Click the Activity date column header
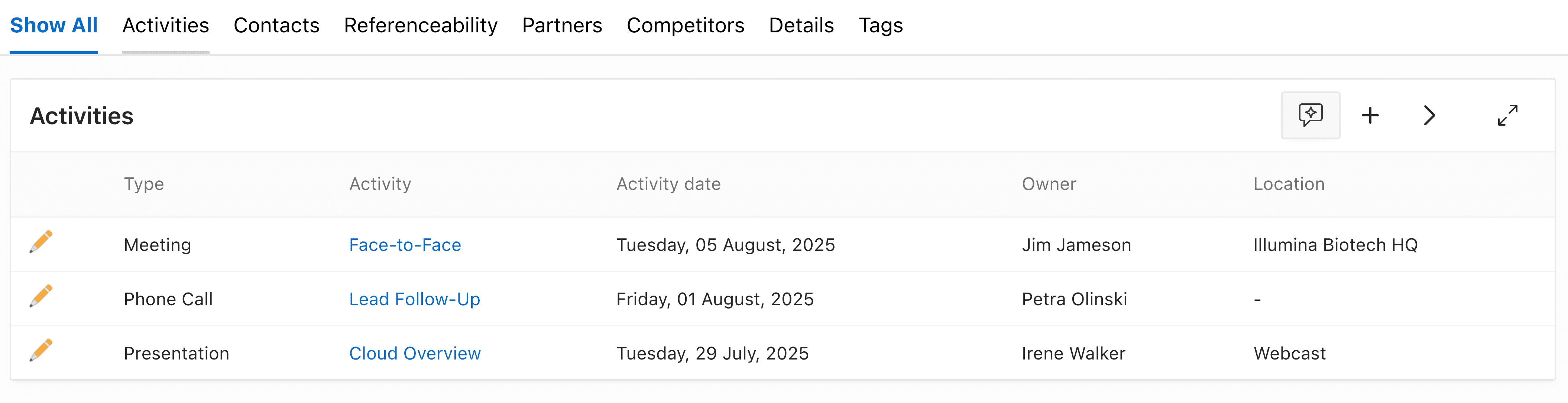 [668, 184]
